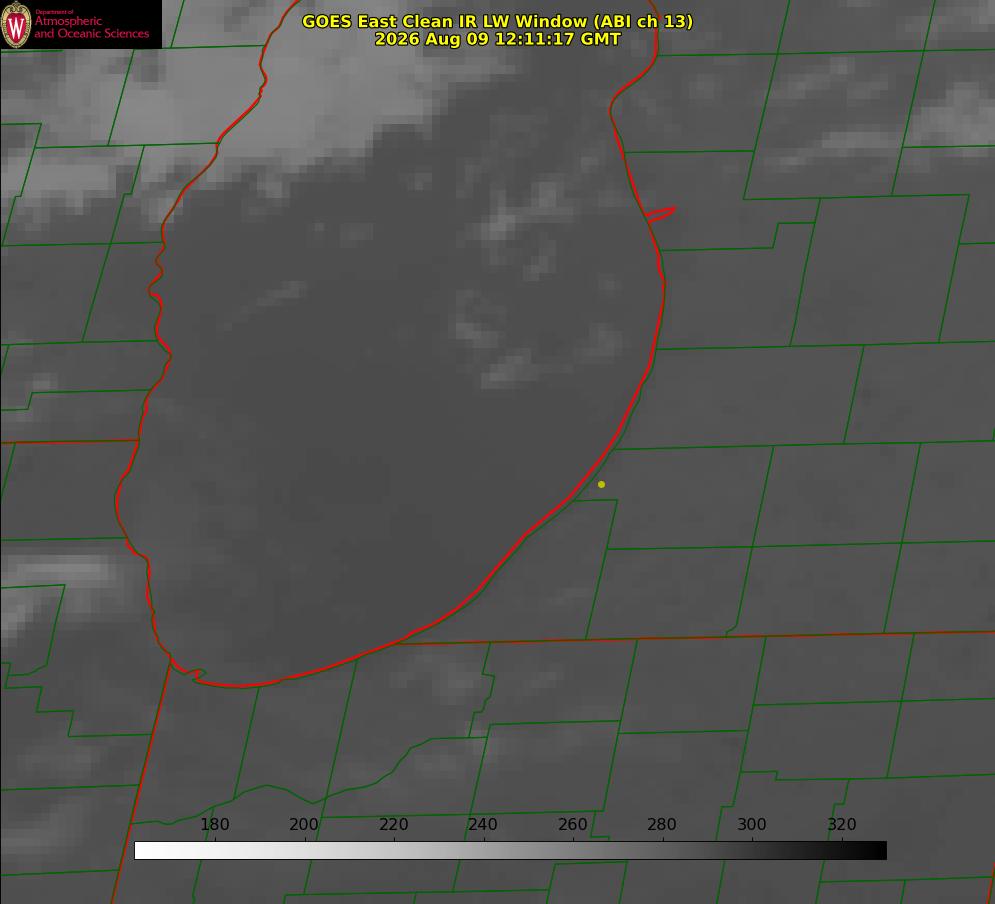Click the 180 label on colorbar

click(x=214, y=824)
